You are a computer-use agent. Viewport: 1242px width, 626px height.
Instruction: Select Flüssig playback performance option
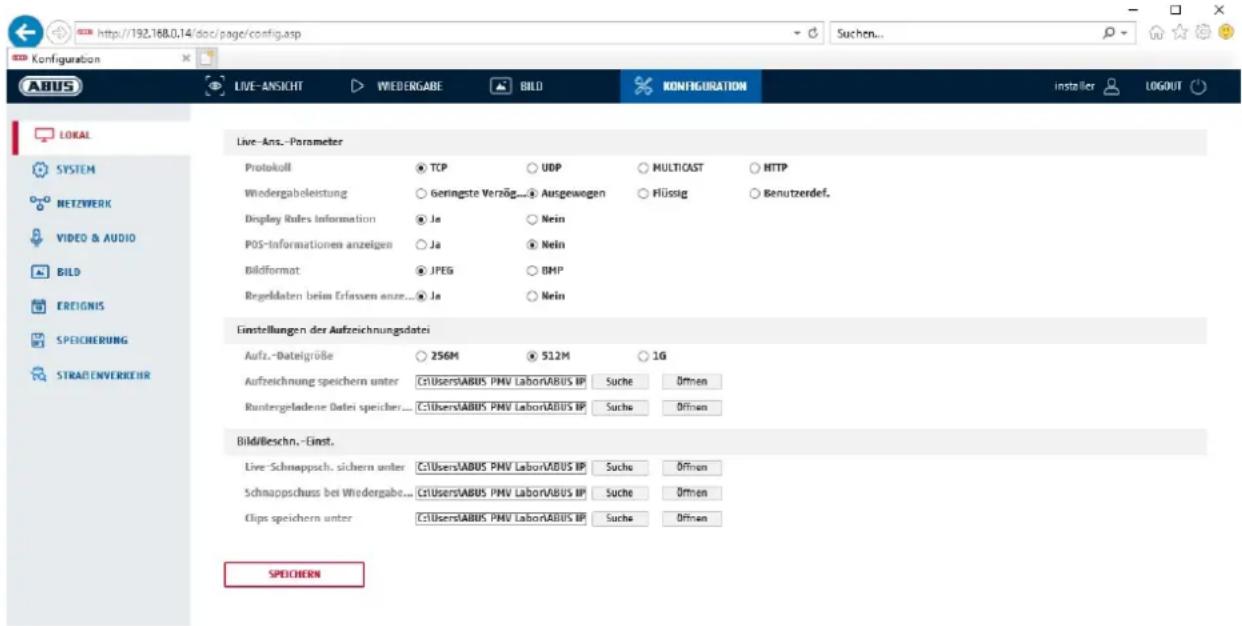(643, 194)
